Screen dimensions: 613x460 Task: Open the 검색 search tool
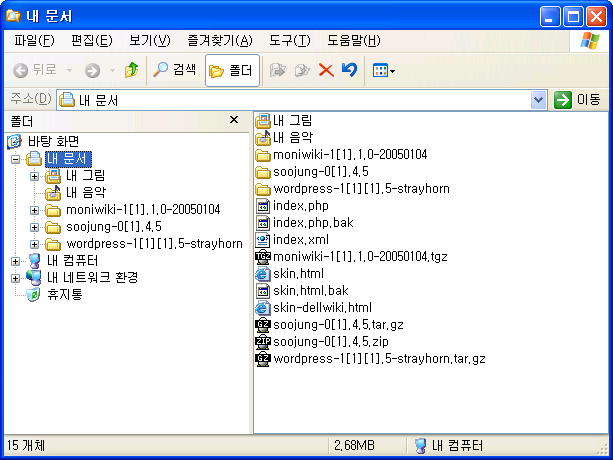[174, 70]
